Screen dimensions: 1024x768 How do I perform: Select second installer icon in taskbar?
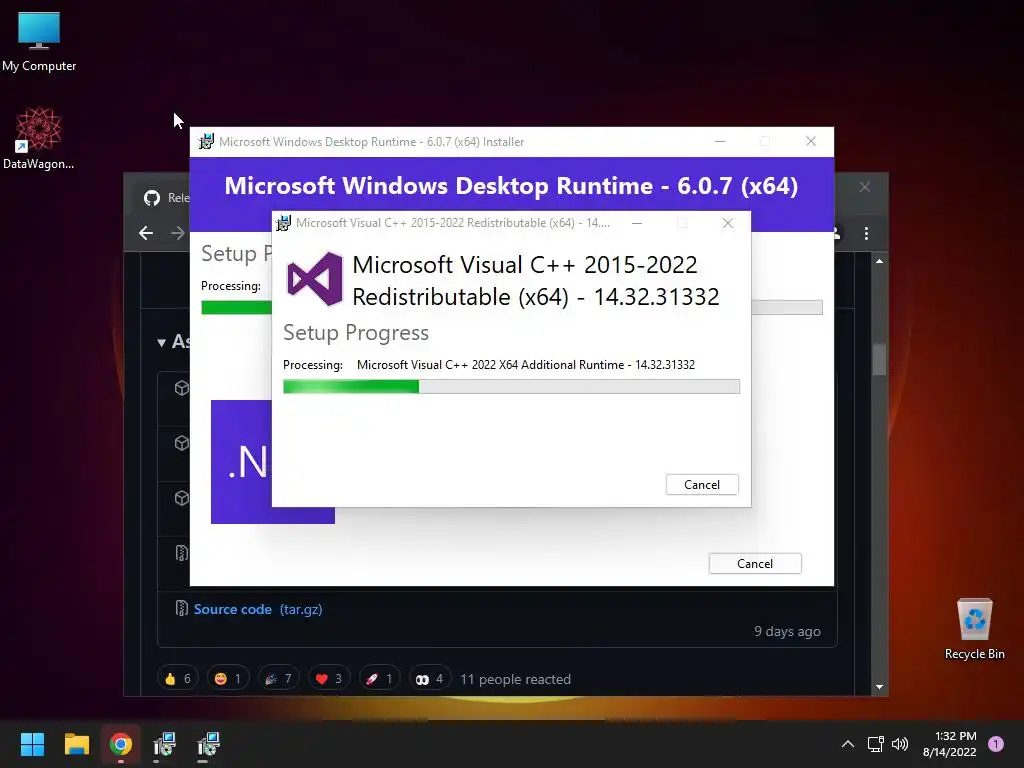click(x=209, y=744)
